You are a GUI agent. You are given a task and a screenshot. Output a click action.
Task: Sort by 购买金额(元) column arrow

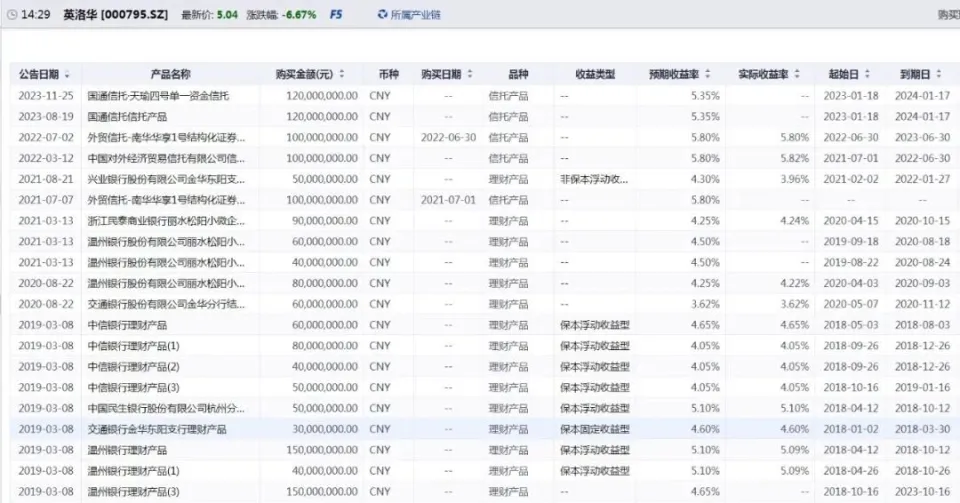point(343,75)
